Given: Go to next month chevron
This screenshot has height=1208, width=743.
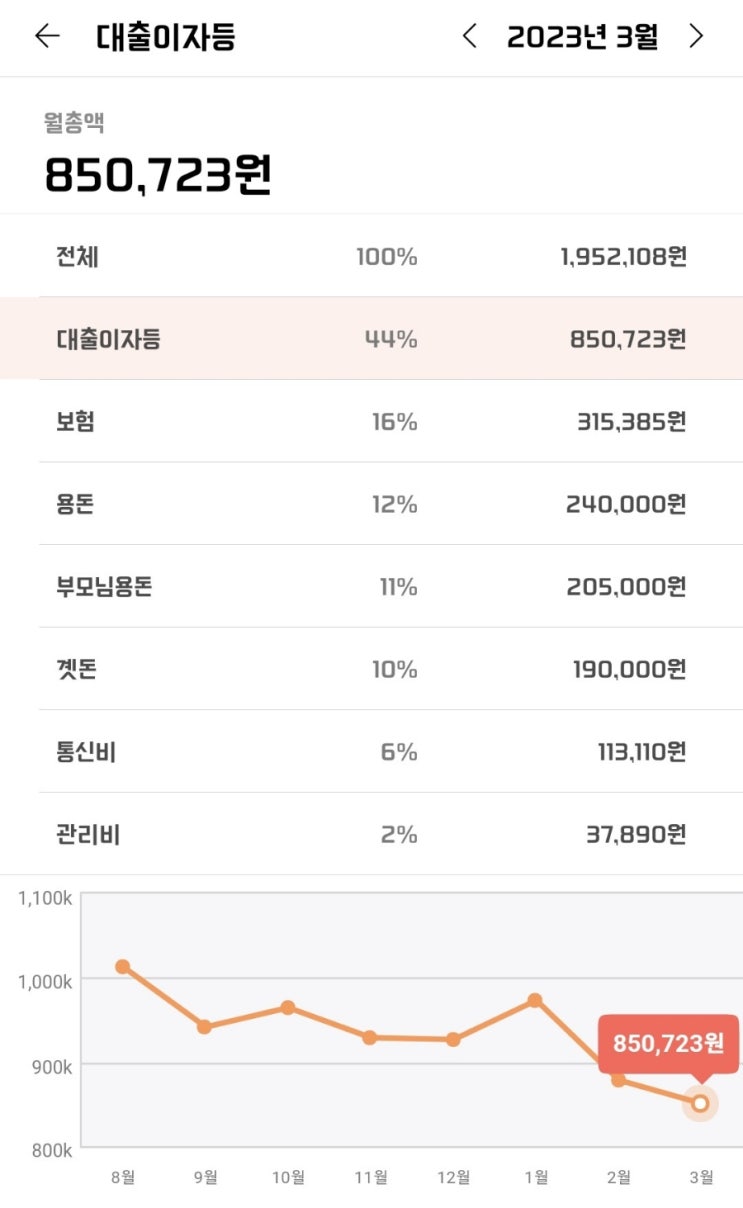Looking at the screenshot, I should (x=697, y=37).
